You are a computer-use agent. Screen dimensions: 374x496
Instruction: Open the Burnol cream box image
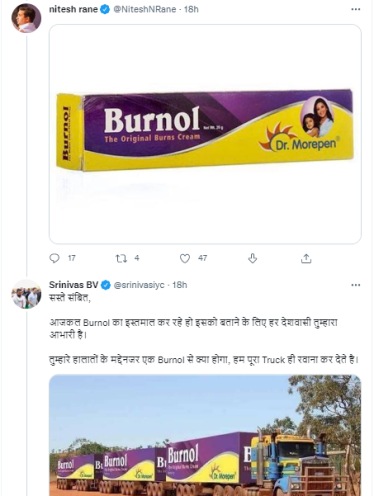(205, 134)
